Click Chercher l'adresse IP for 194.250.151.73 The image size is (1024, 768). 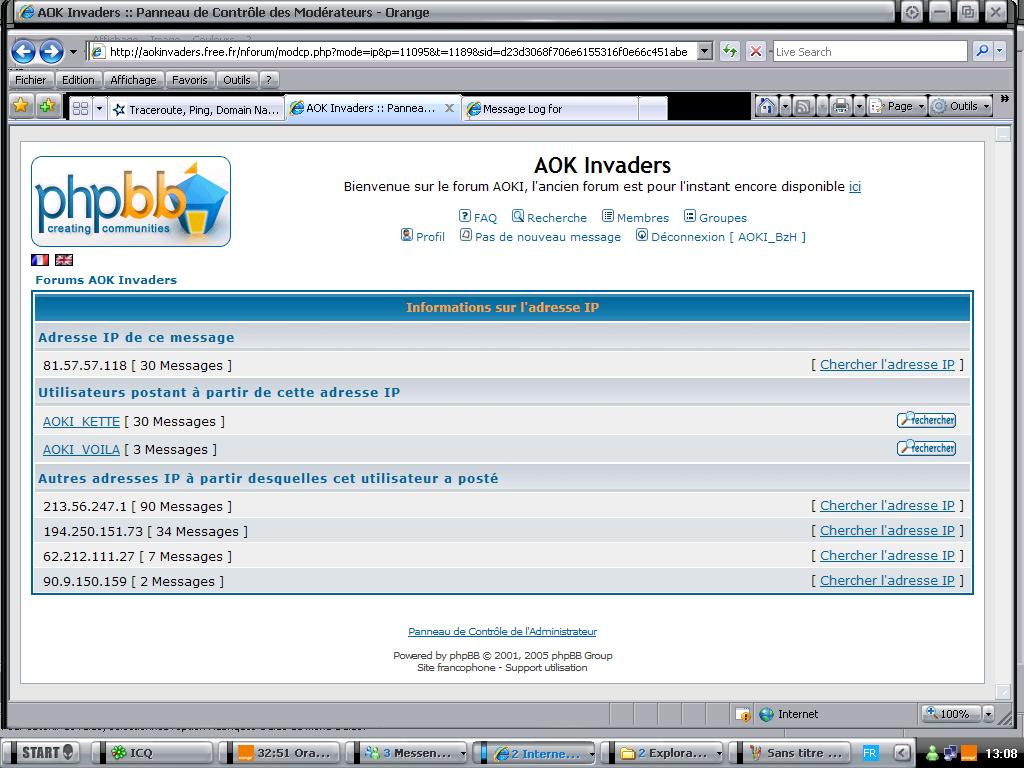[887, 530]
